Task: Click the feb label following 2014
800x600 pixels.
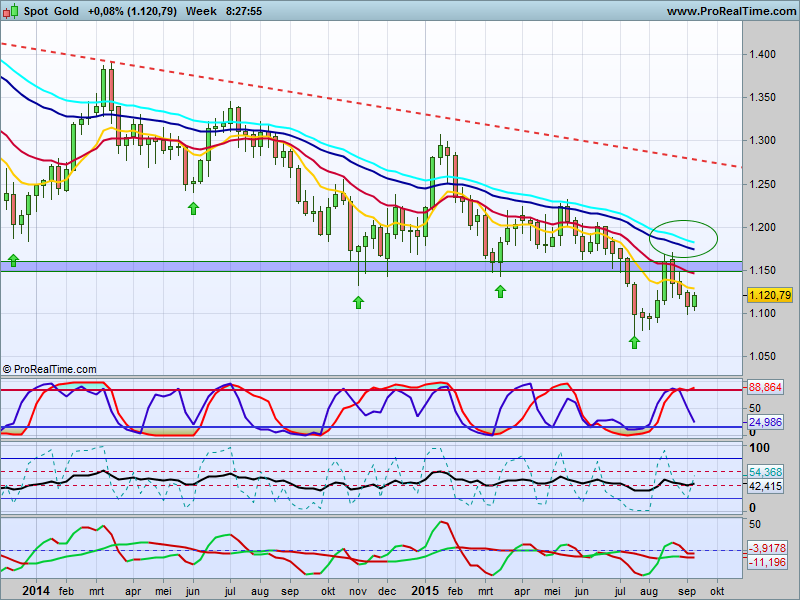Action: pyautogui.click(x=66, y=591)
